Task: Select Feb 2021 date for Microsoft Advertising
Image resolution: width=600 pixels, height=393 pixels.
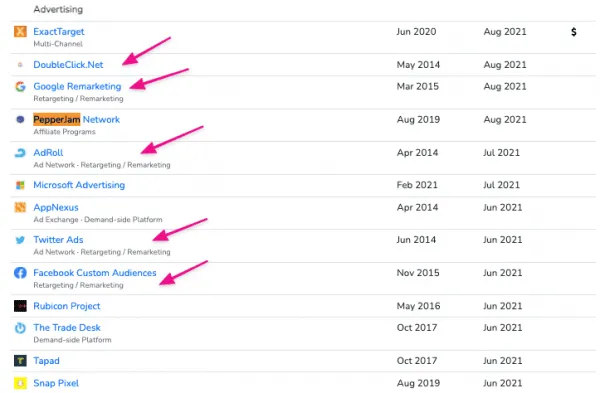Action: click(x=417, y=185)
